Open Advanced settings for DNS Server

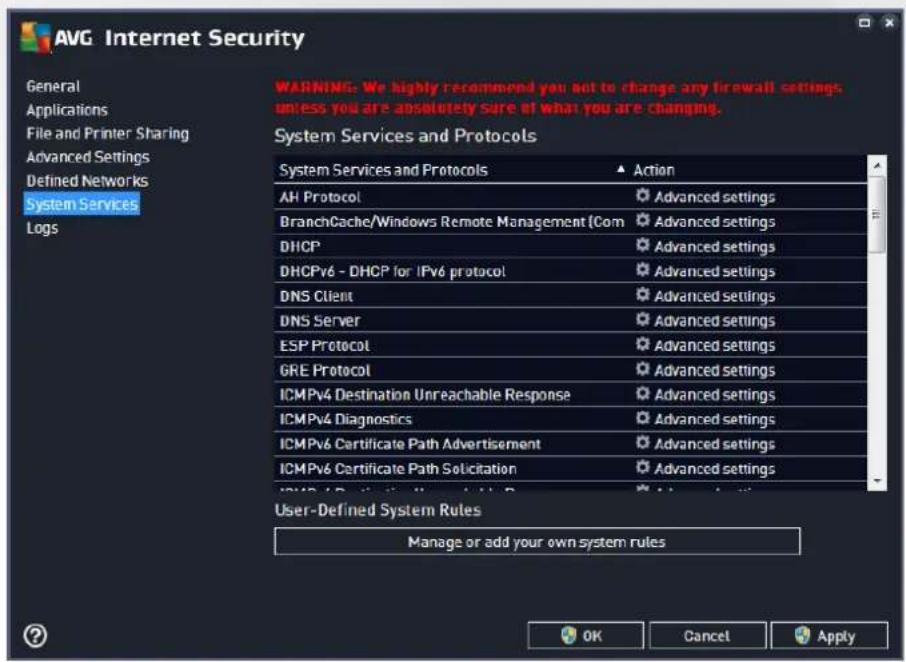click(x=714, y=321)
